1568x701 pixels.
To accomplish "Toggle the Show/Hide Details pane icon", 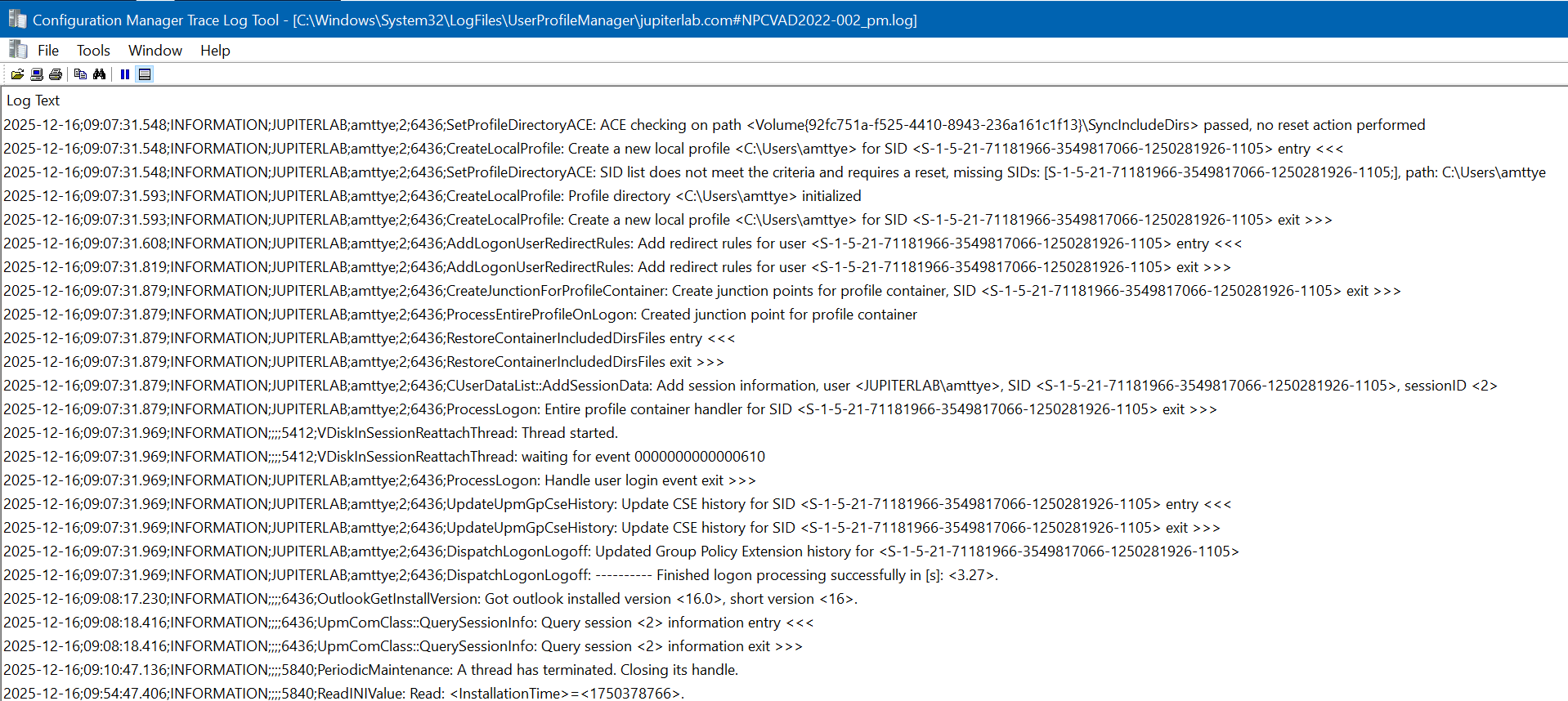I will click(145, 74).
